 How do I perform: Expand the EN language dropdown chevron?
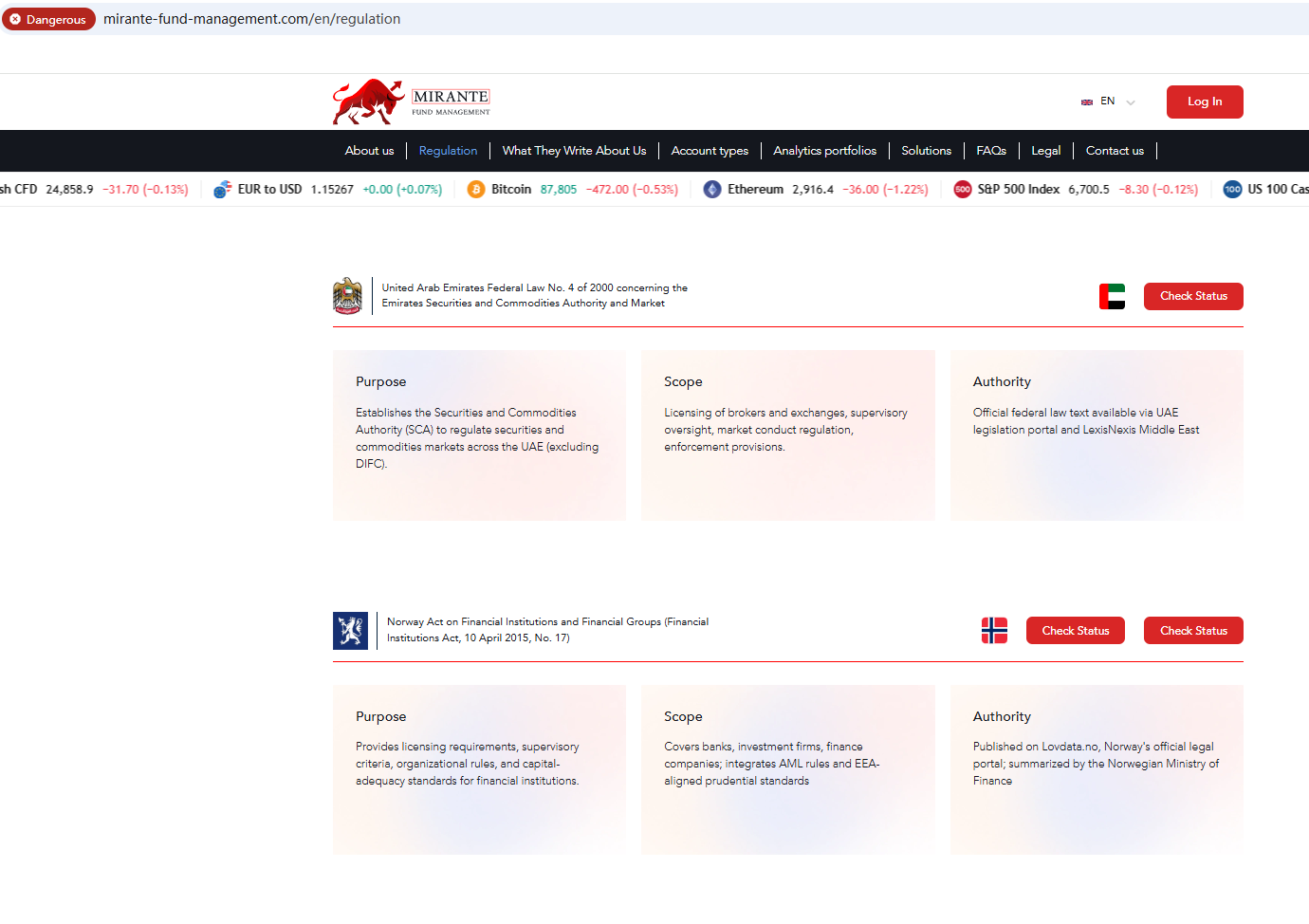coord(1131,102)
